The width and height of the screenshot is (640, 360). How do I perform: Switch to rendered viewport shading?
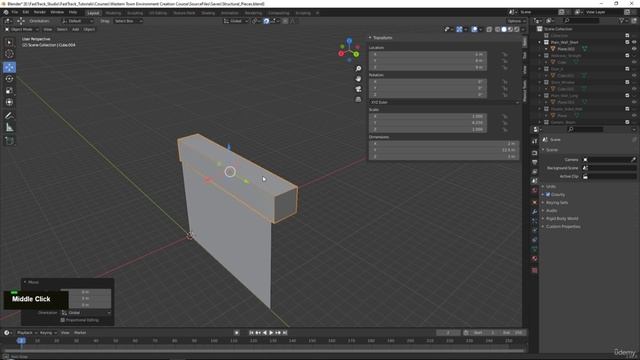pos(516,29)
